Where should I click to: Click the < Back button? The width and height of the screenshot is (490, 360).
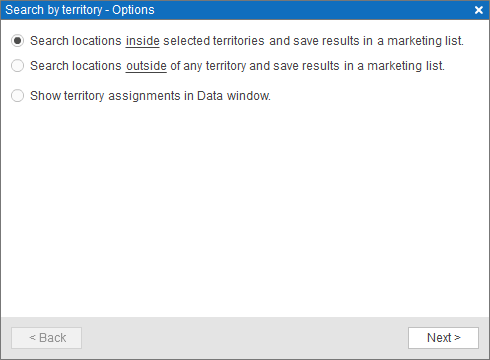(46, 338)
